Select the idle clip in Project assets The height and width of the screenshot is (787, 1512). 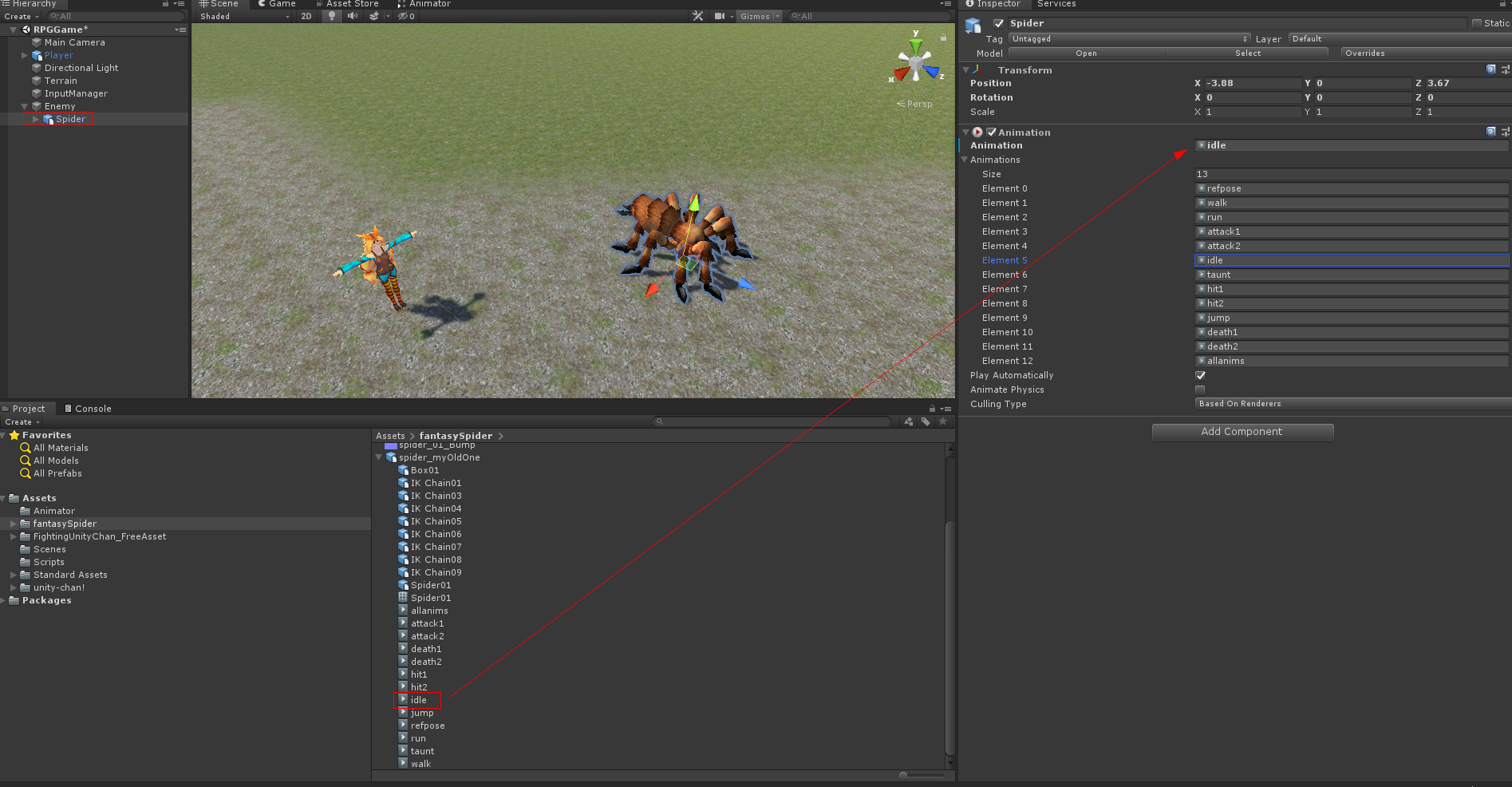point(418,700)
